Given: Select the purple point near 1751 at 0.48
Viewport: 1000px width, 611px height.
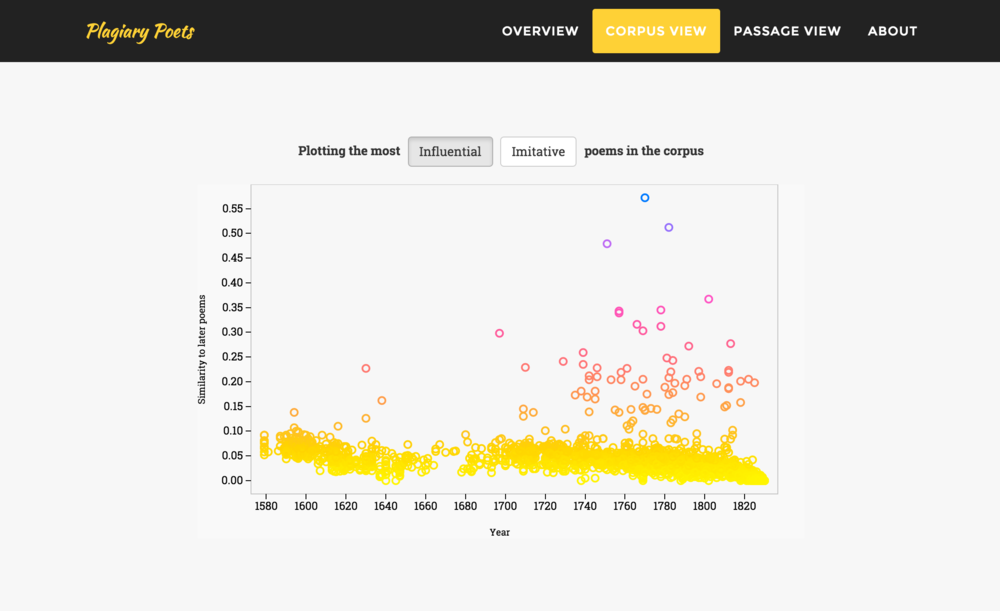Looking at the screenshot, I should [x=607, y=244].
